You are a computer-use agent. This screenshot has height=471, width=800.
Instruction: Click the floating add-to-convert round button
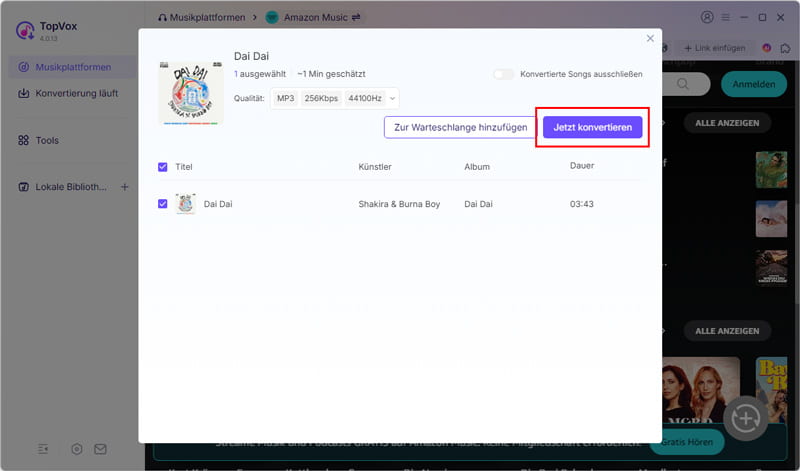[x=745, y=418]
